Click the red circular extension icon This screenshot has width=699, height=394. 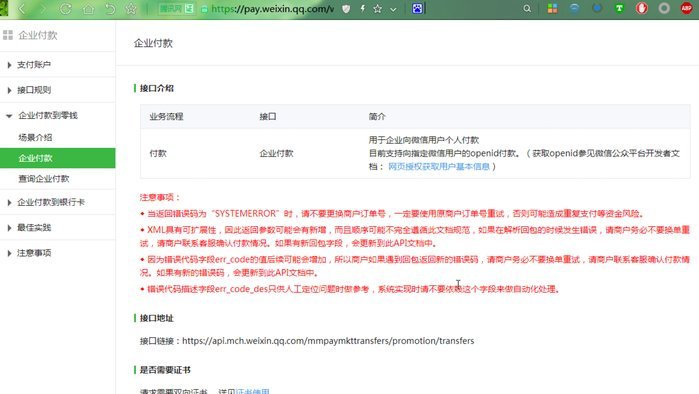[x=641, y=8]
